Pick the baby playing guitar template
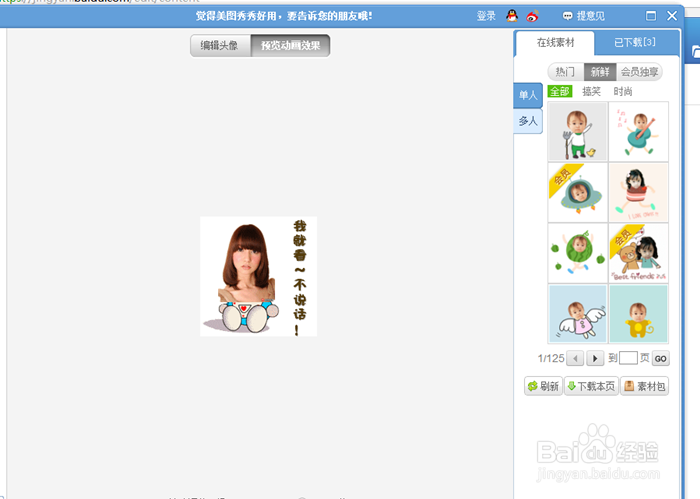700x499 pixels. pyautogui.click(x=639, y=132)
